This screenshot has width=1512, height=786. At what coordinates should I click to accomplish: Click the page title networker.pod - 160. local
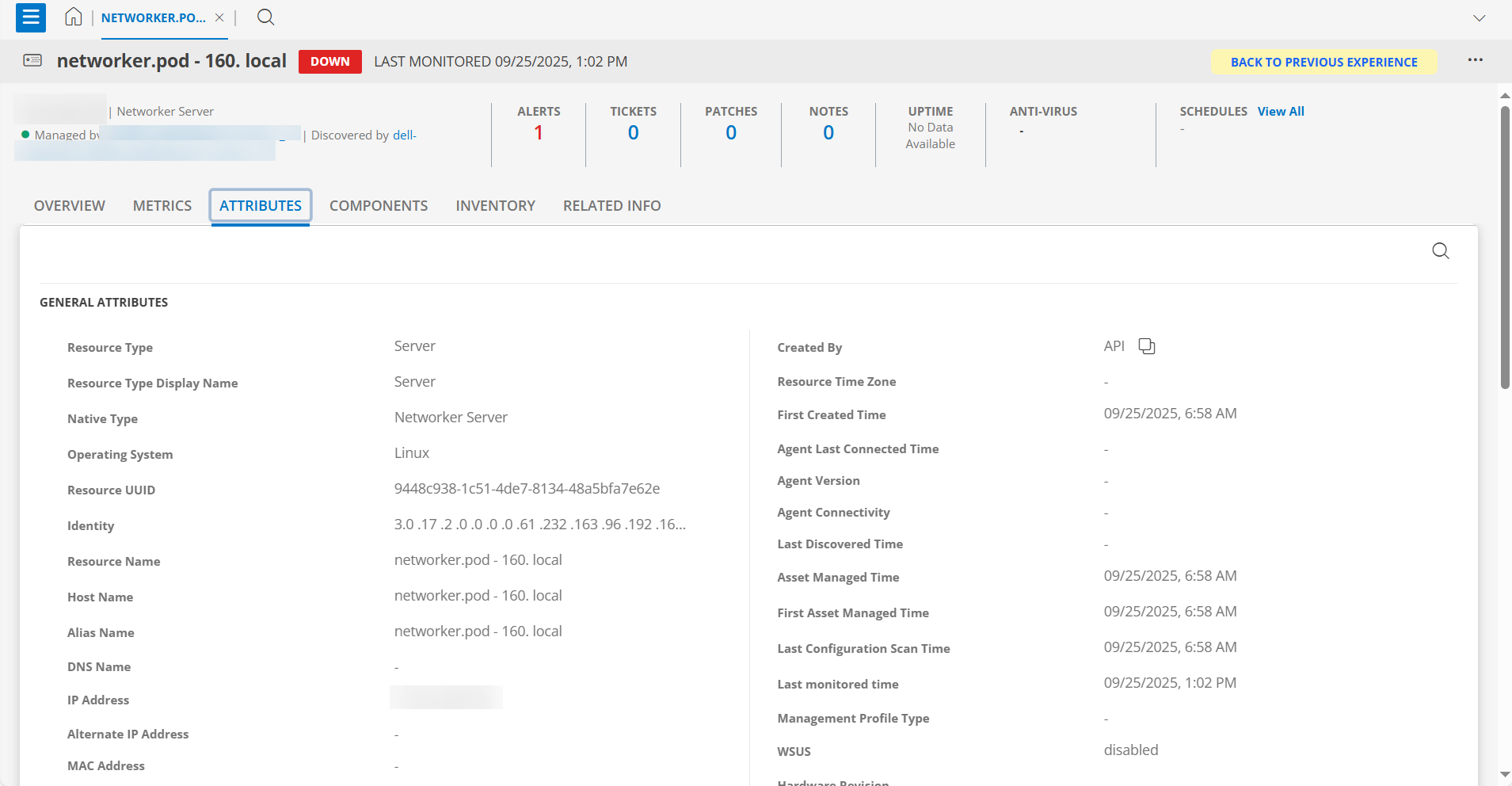click(x=172, y=61)
